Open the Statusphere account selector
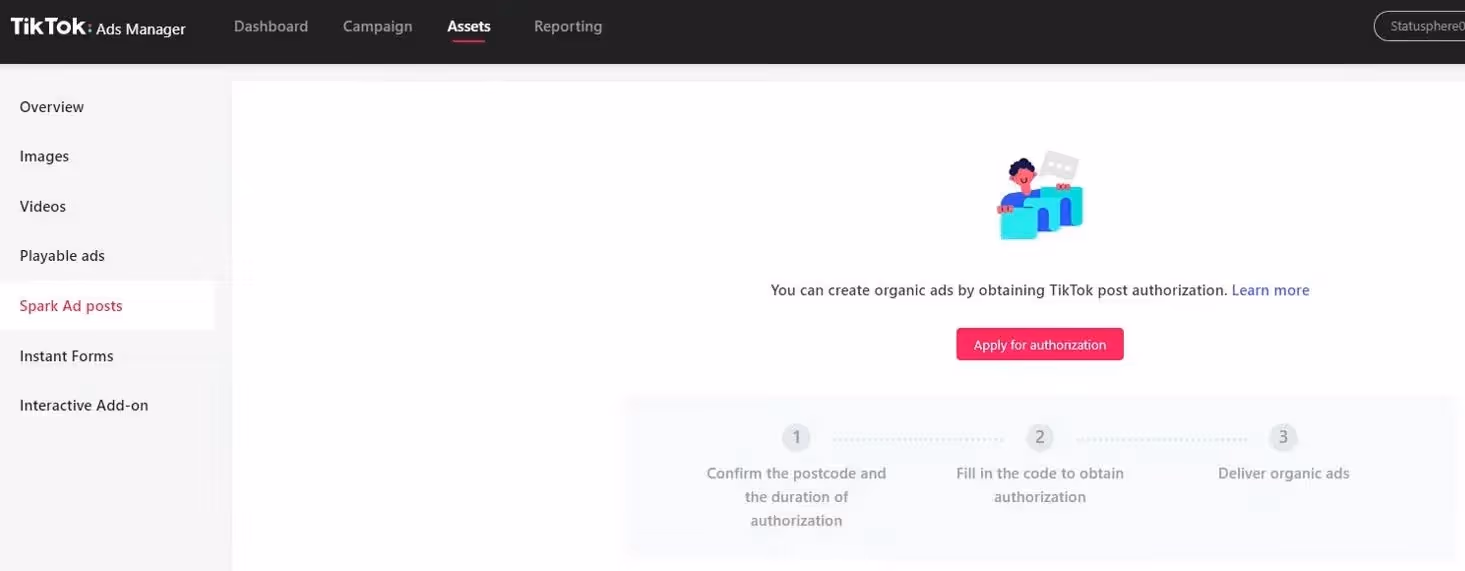This screenshot has height=571, width=1465. pos(1419,27)
